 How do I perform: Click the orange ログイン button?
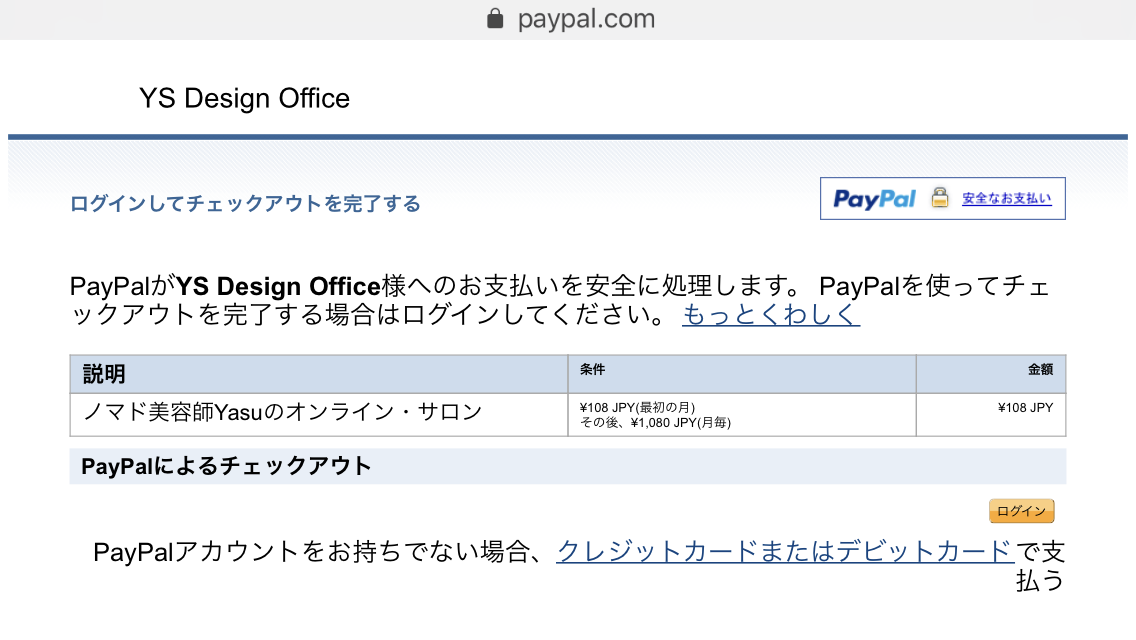point(1022,511)
